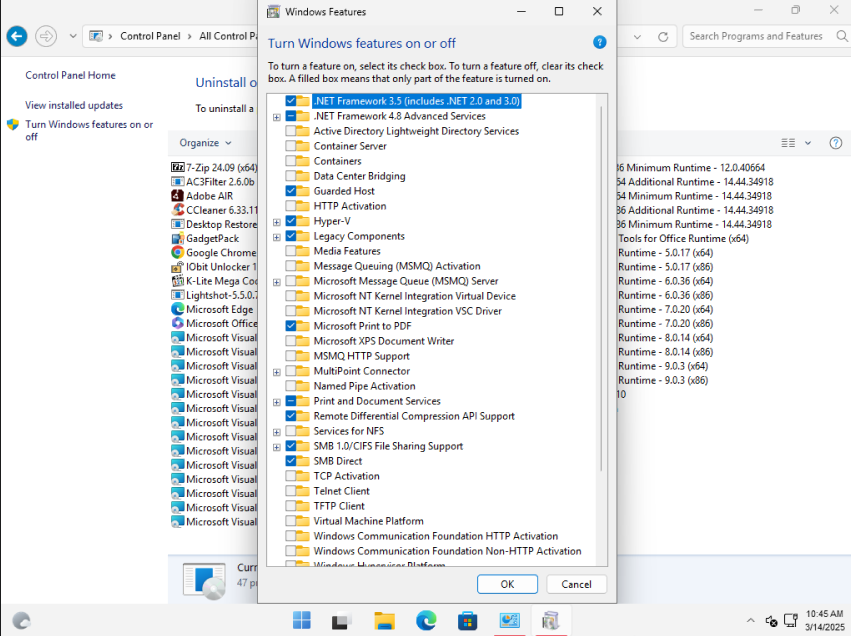Select the K-Lite Mega Codec program entry

214,281
